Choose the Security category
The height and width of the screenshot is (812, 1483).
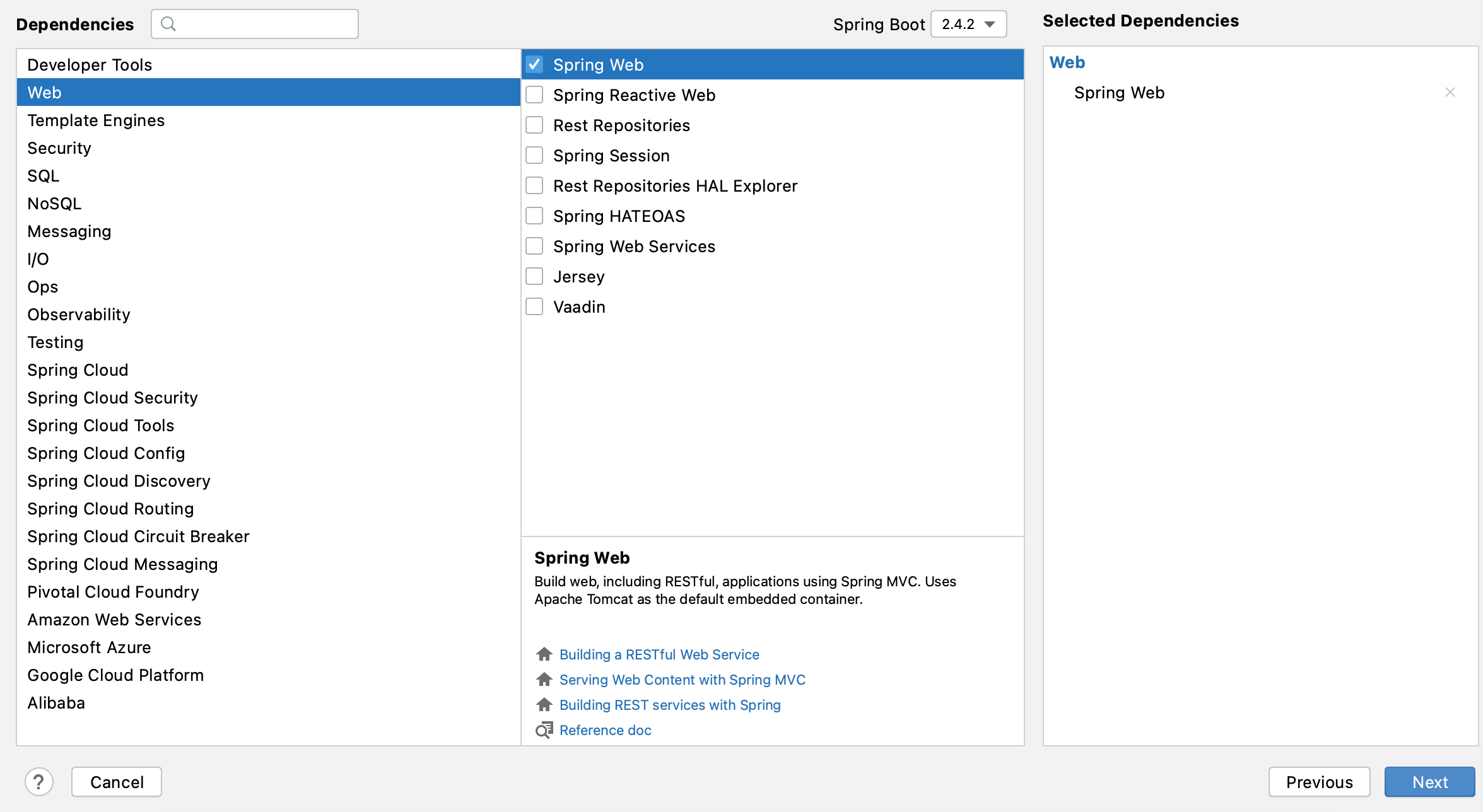[269, 148]
